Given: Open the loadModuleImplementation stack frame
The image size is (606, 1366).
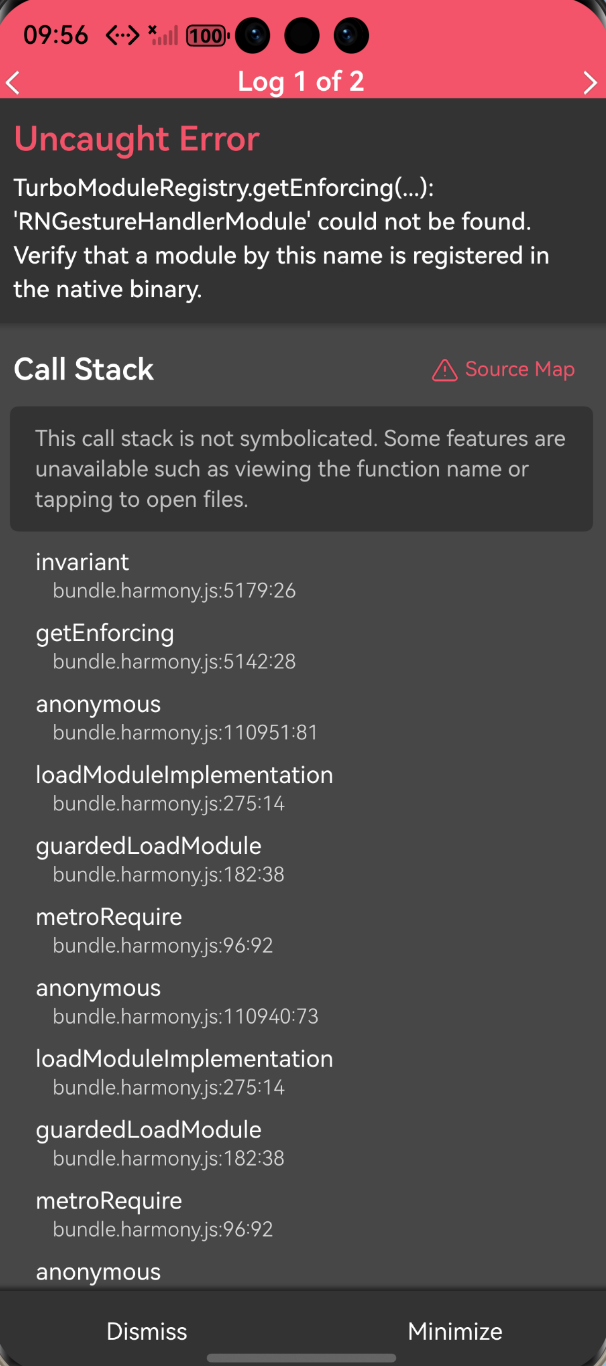Looking at the screenshot, I should 184,775.
